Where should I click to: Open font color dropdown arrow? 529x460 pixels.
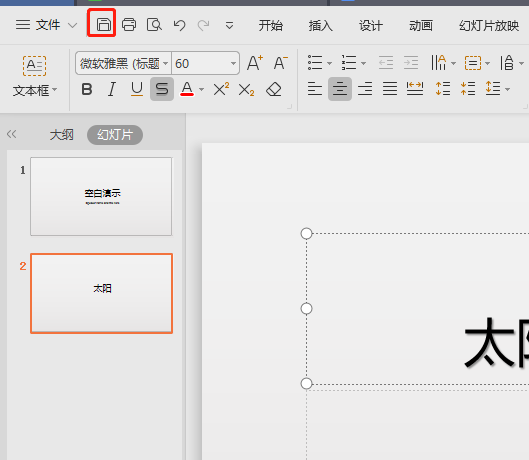[202, 90]
